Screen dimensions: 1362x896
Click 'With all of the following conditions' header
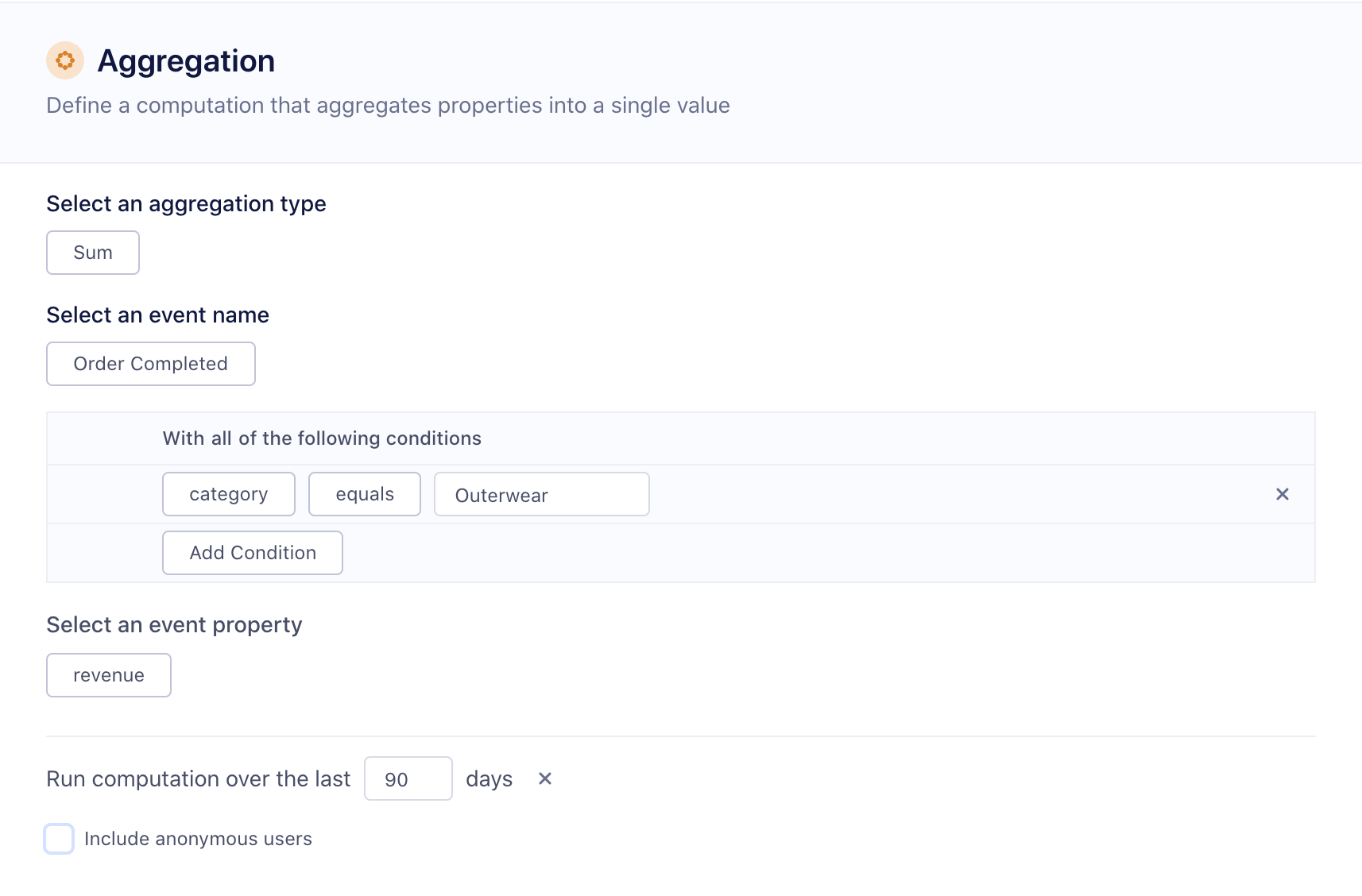(322, 438)
